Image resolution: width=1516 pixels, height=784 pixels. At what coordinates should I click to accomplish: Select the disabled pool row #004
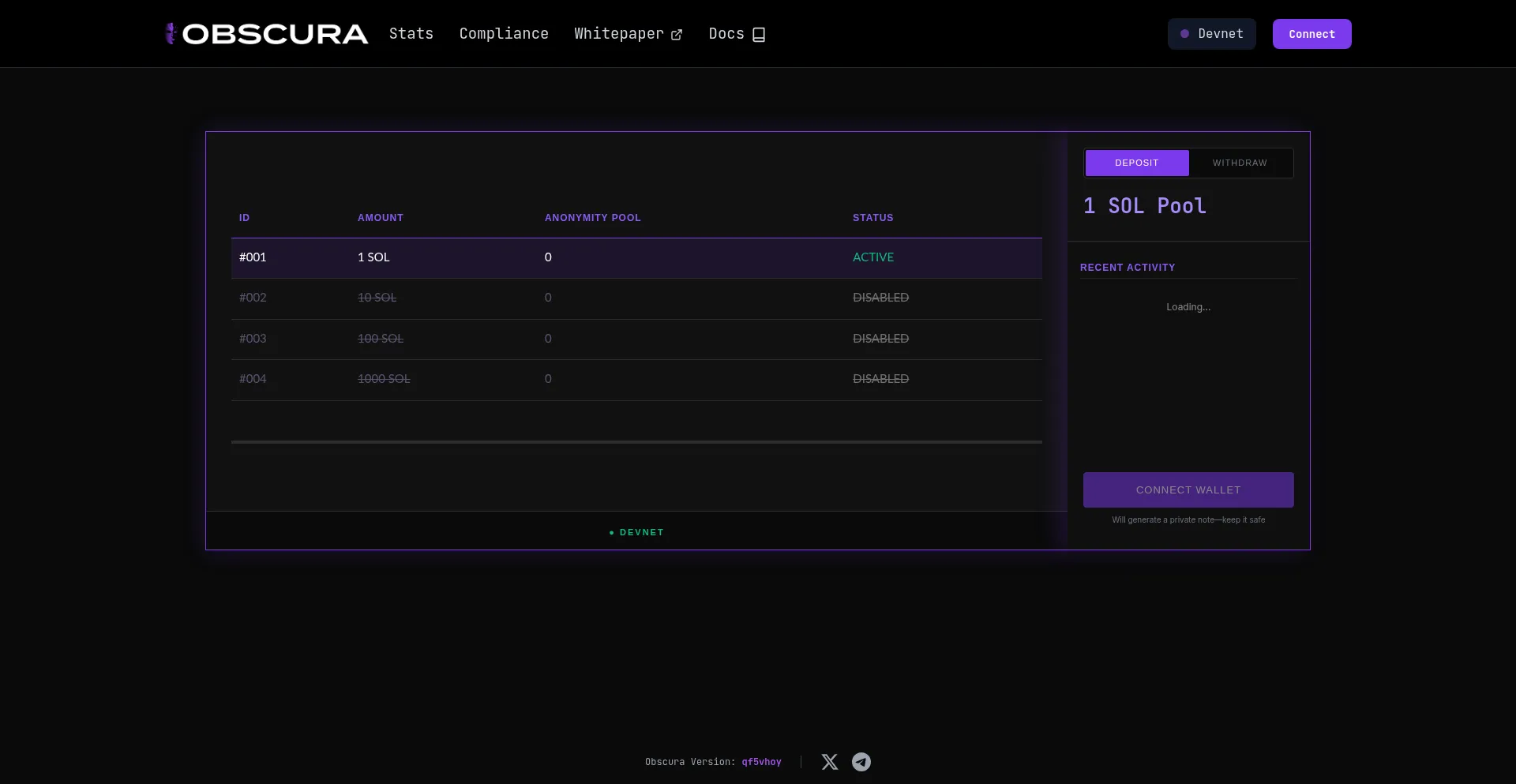(636, 380)
